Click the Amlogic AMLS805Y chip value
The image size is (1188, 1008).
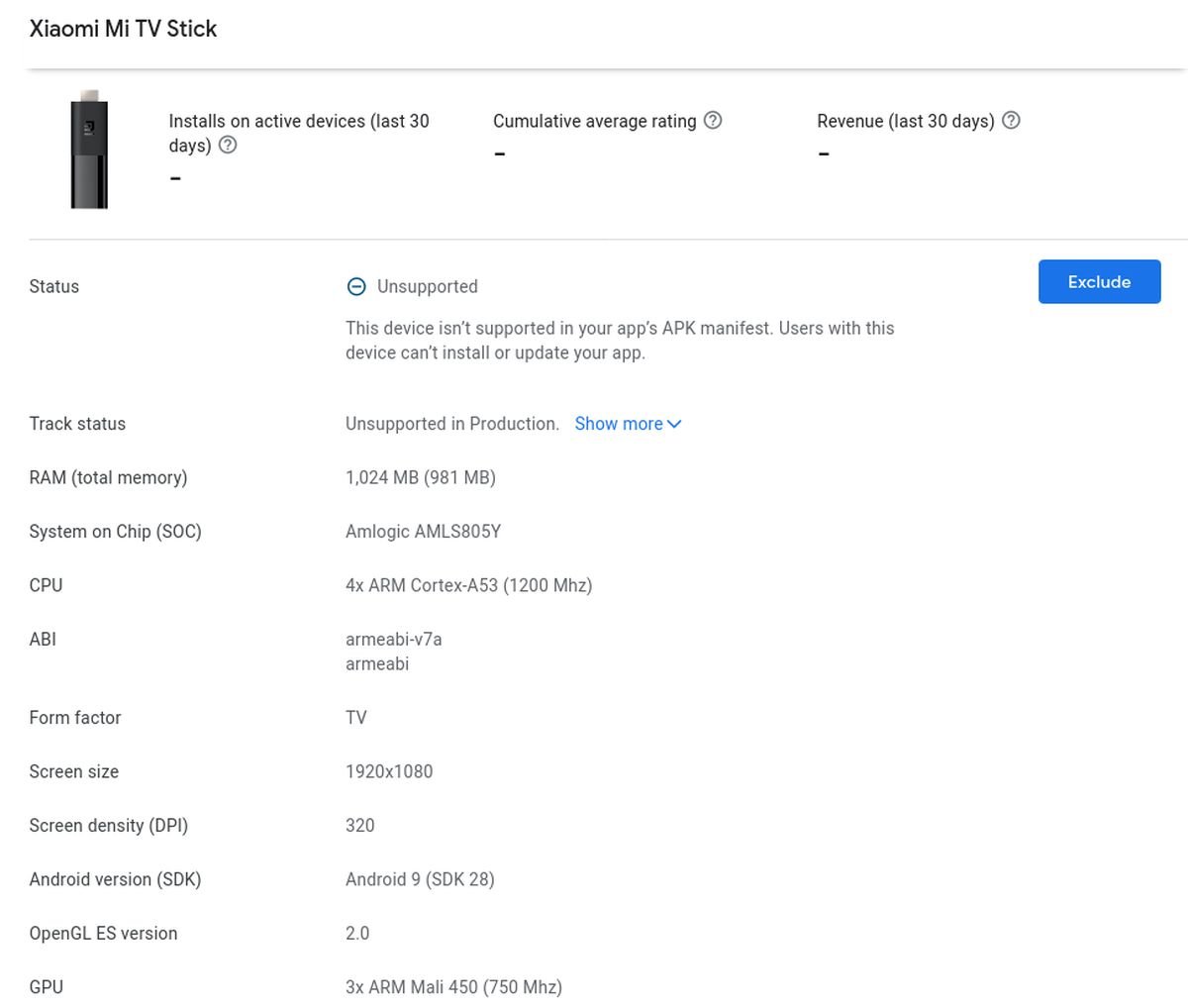point(423,532)
